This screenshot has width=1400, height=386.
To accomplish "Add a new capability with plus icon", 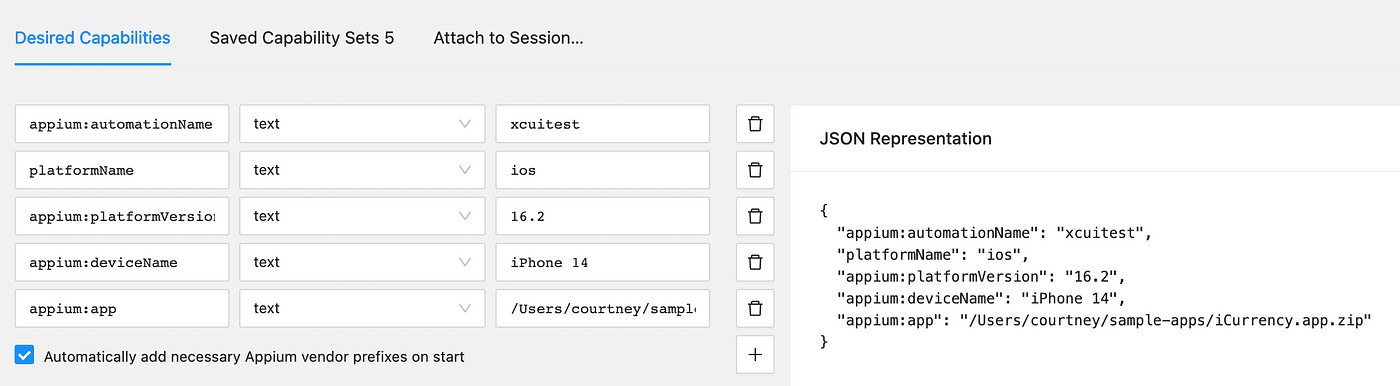I will tap(755, 354).
